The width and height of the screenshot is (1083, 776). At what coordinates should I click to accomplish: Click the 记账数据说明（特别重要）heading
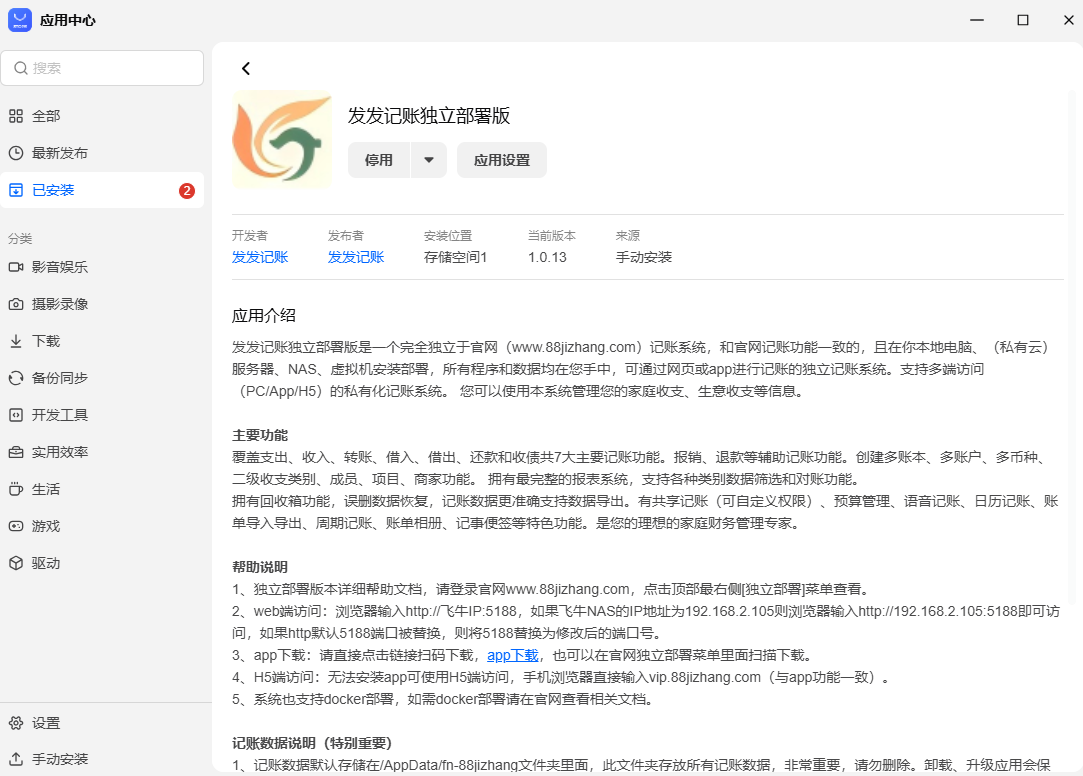[x=312, y=744]
